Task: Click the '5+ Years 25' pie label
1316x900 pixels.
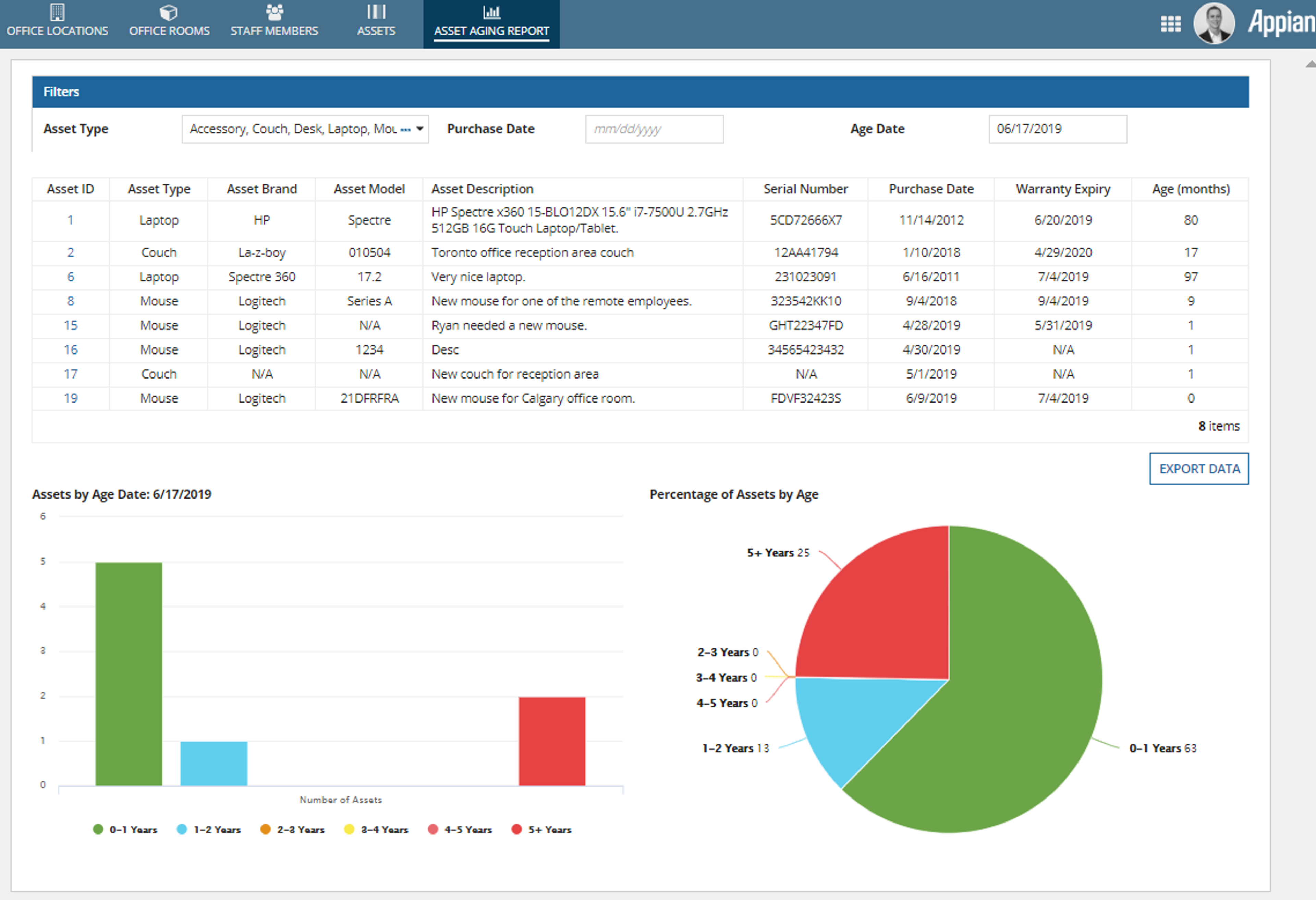Action: click(x=778, y=553)
